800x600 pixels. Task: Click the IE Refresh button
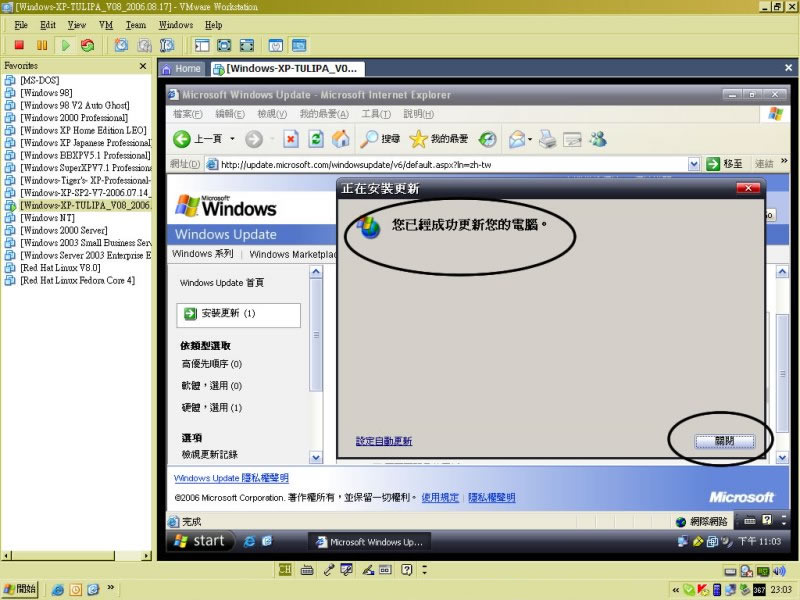tap(316, 139)
